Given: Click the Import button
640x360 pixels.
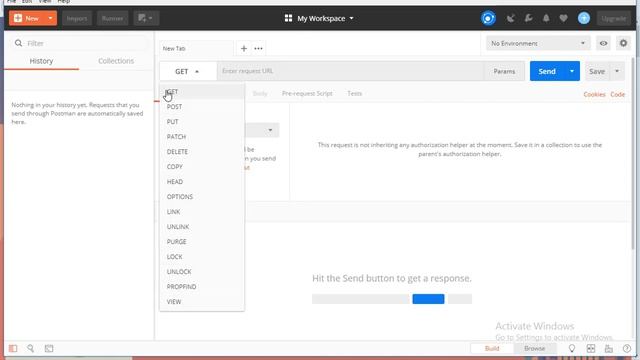Looking at the screenshot, I should coord(77,18).
